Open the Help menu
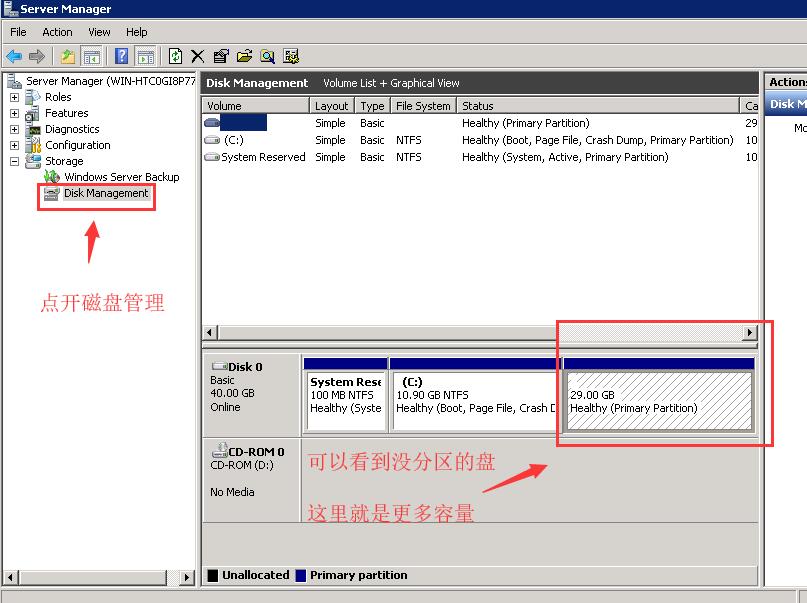This screenshot has height=603, width=807. click(x=137, y=32)
